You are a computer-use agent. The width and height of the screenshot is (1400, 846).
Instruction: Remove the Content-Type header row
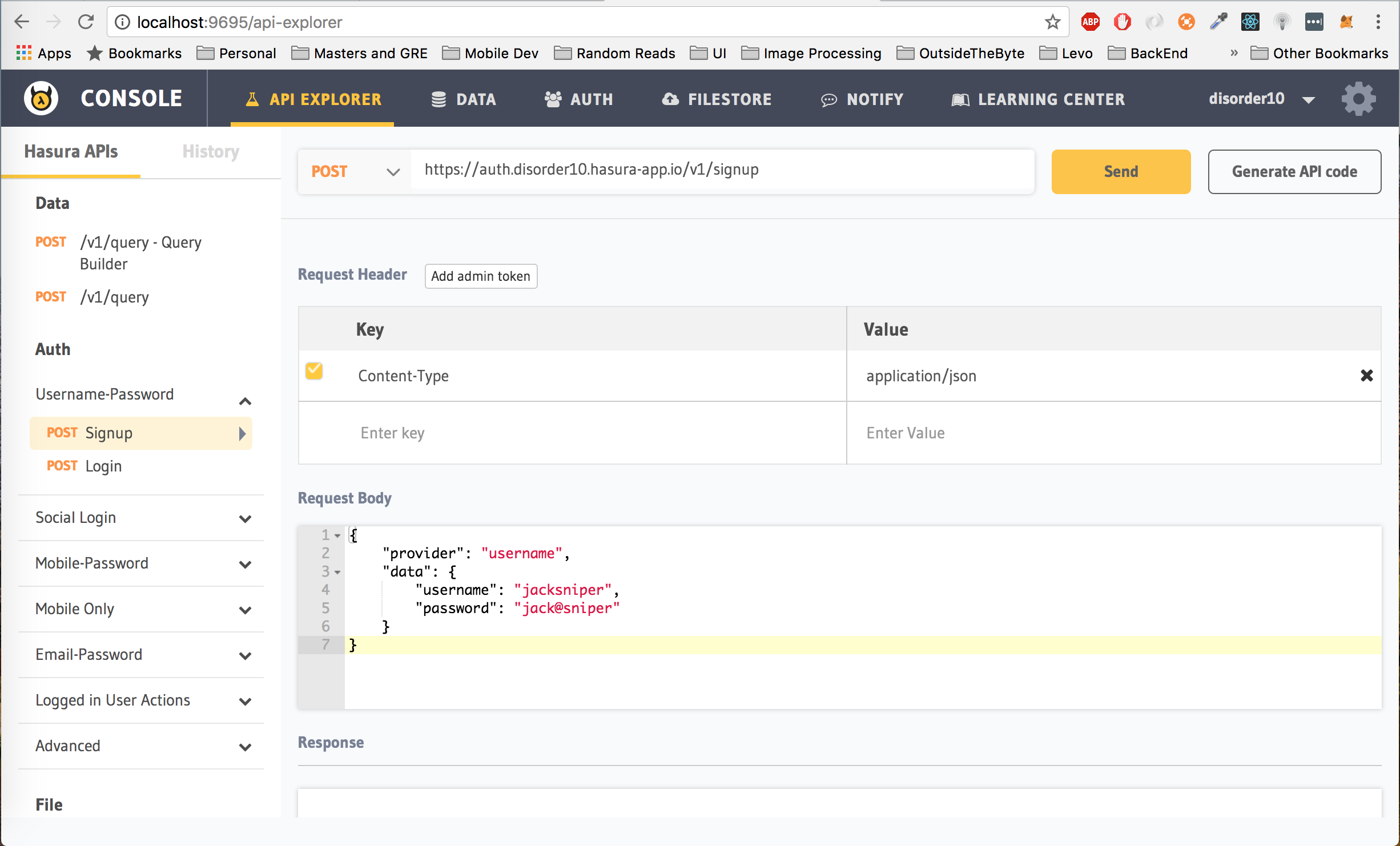(1366, 376)
